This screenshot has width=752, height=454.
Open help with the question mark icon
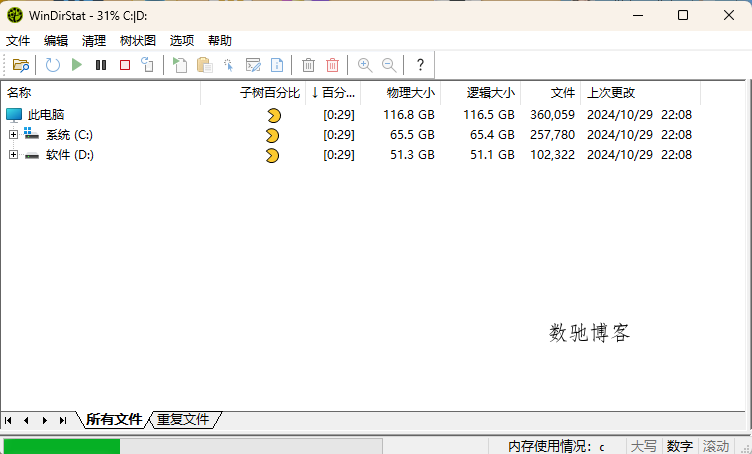click(x=420, y=65)
